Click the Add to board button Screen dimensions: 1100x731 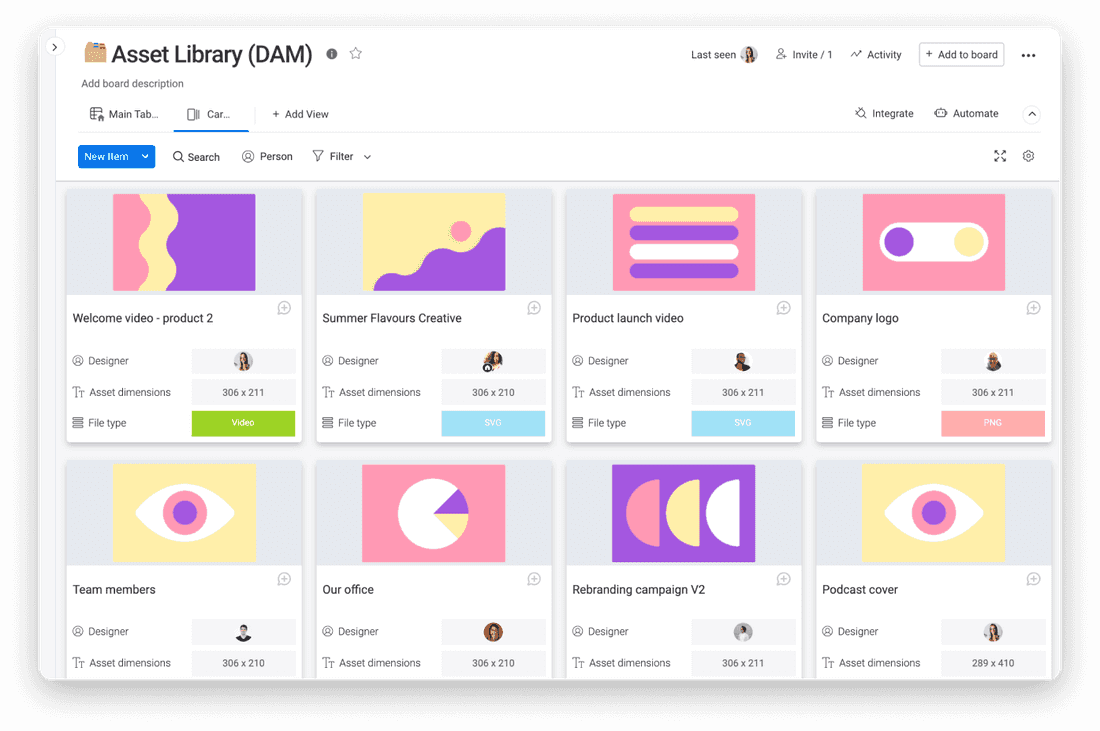tap(961, 55)
